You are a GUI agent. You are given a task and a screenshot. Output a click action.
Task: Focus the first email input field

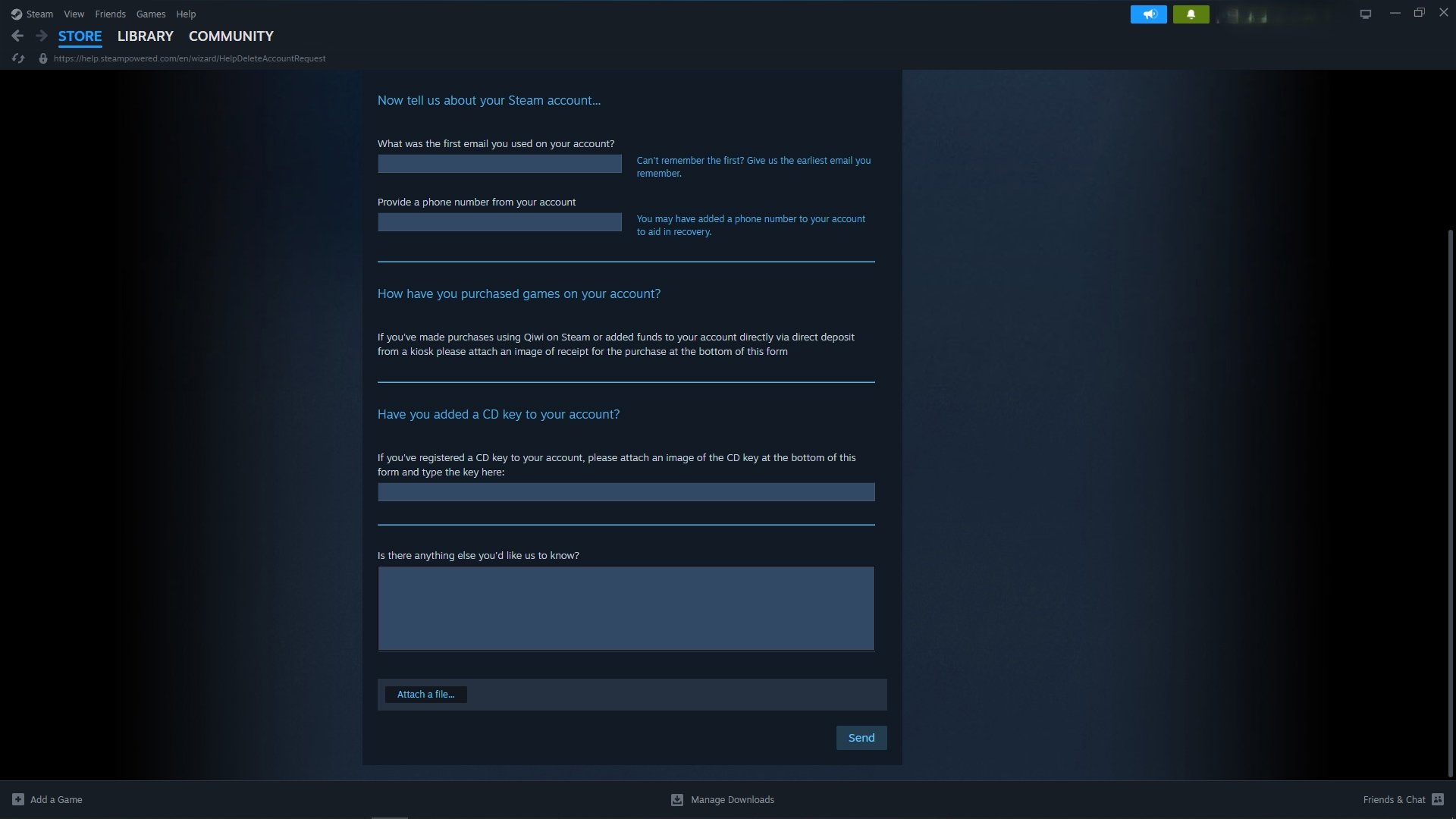(500, 164)
